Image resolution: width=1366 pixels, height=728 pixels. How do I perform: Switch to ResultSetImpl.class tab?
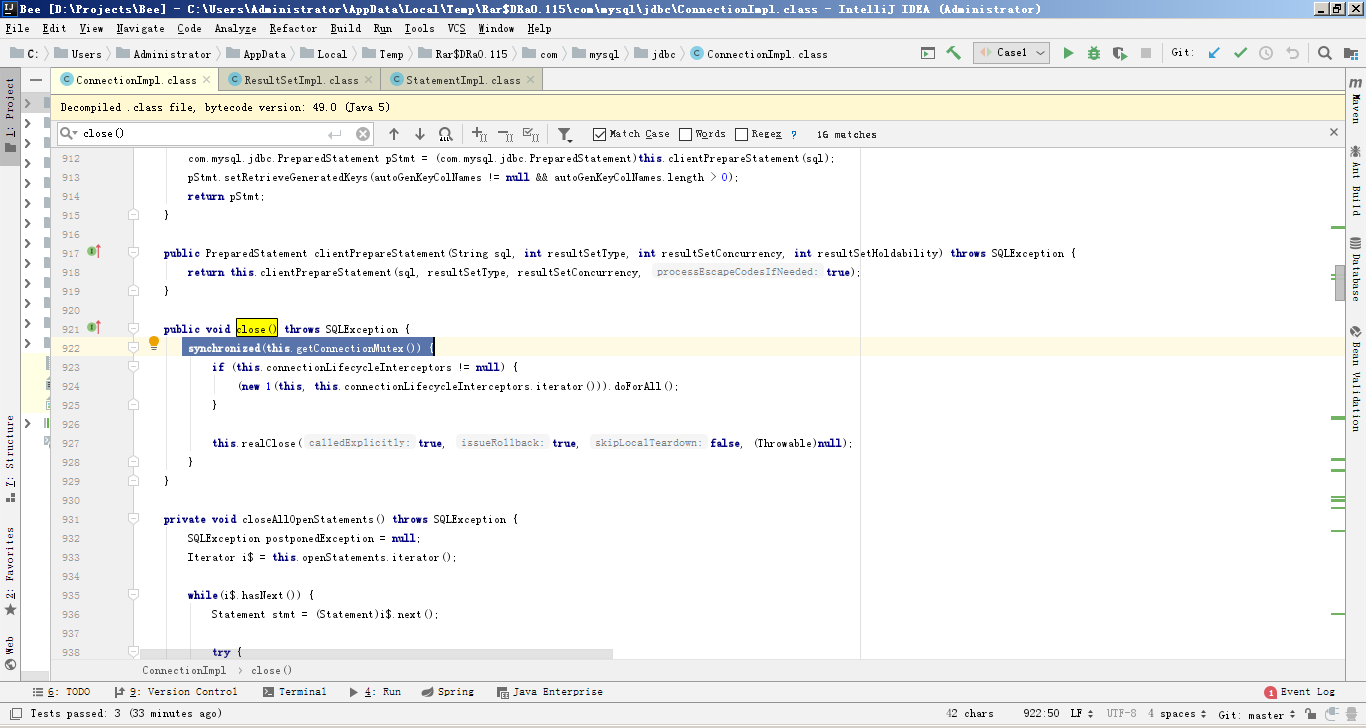pos(300,80)
